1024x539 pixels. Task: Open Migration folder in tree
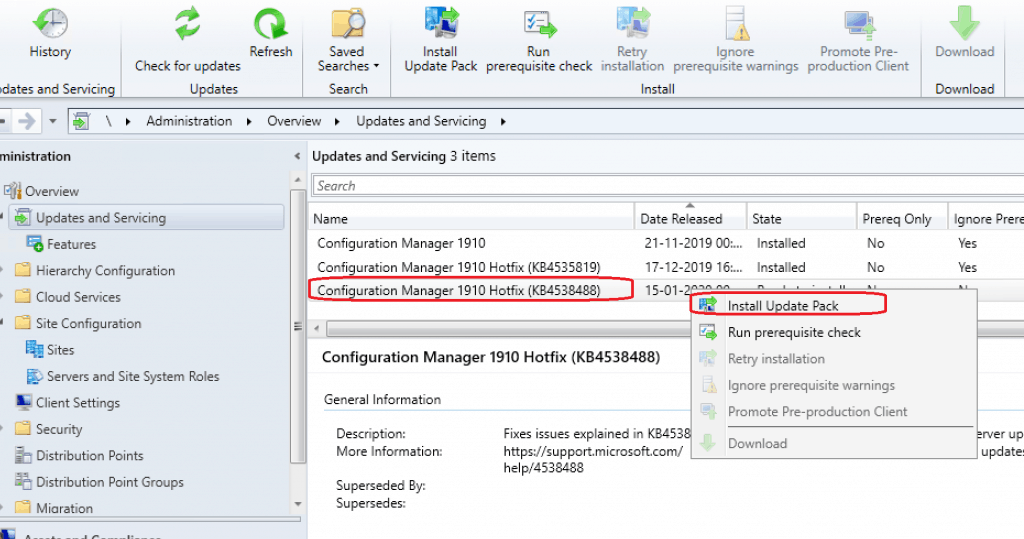pyautogui.click(x=64, y=508)
